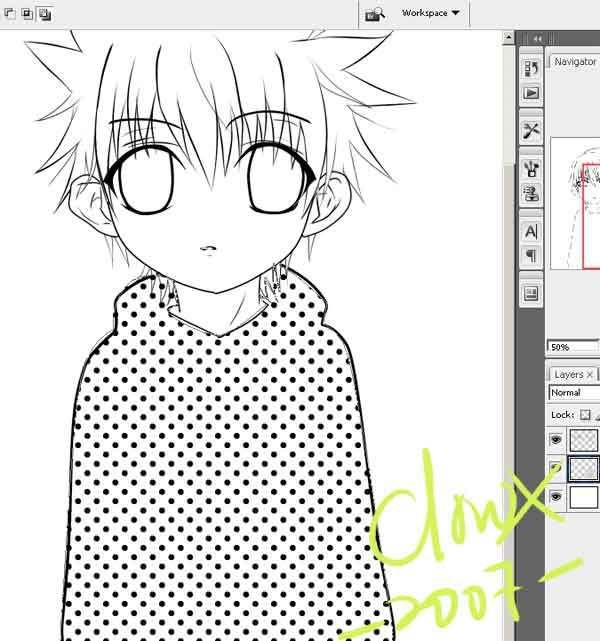Hide the bottom white layer eye icon
Image resolution: width=600 pixels, height=641 pixels.
(x=556, y=497)
